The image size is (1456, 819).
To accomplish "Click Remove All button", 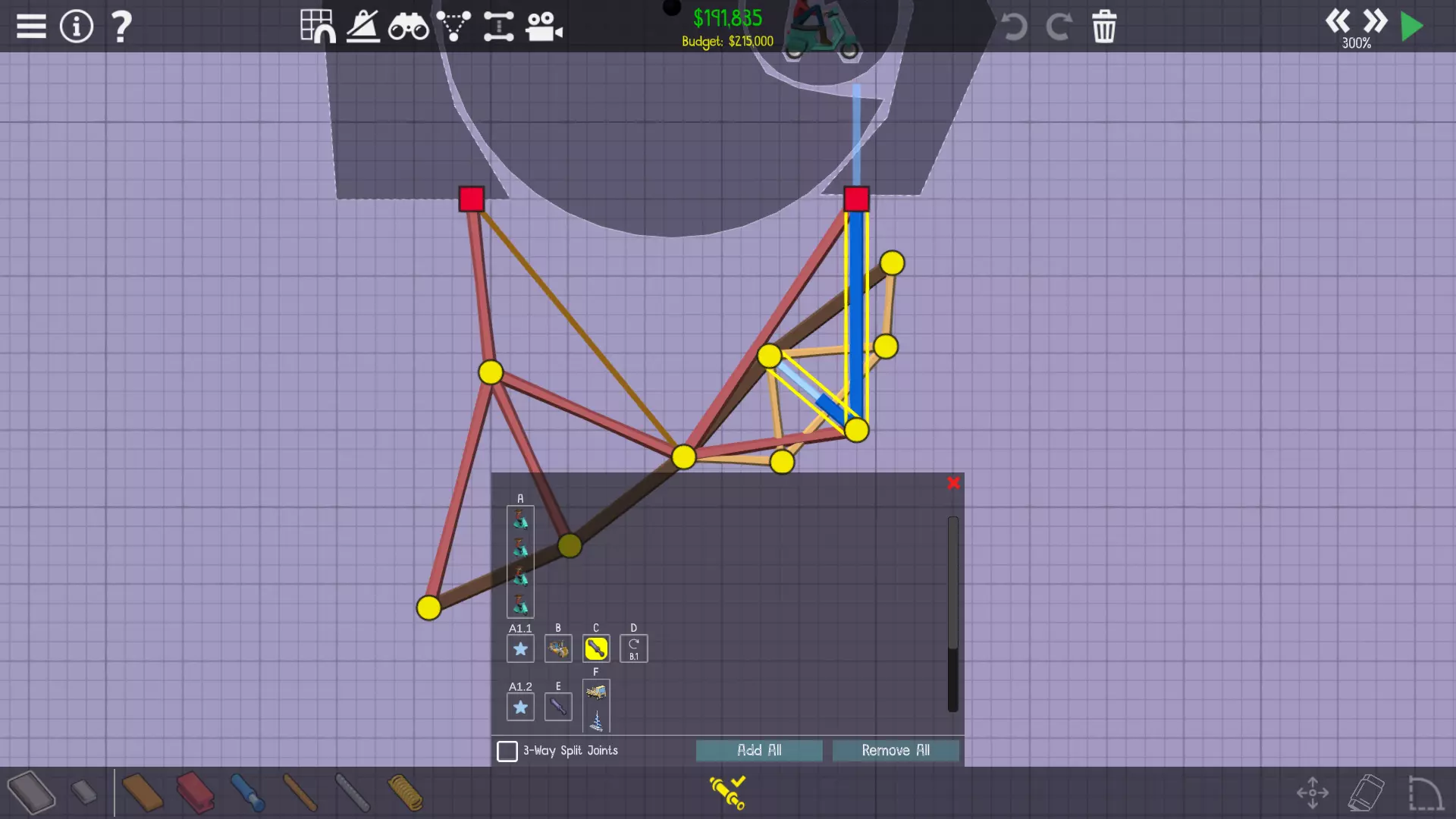I will click(896, 750).
